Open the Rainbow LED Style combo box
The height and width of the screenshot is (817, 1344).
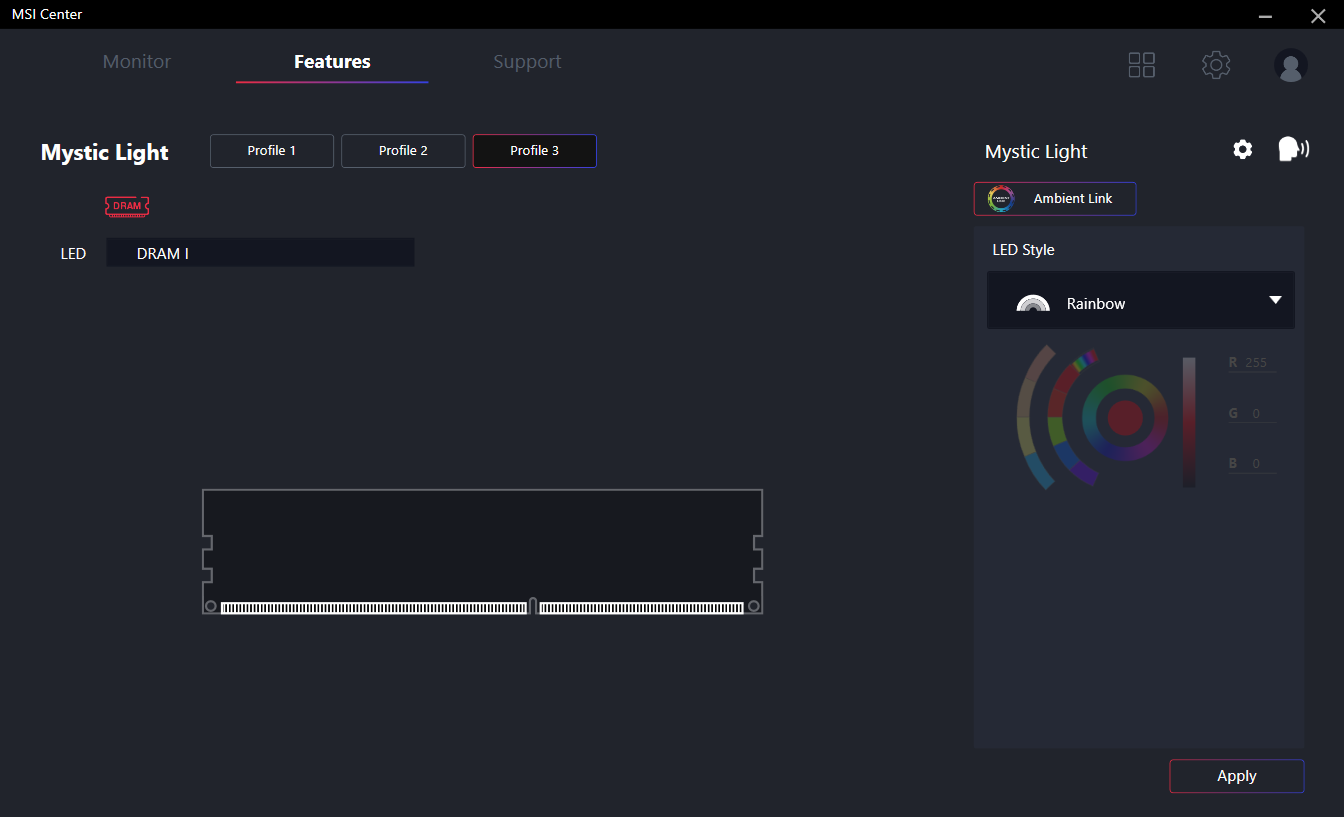(1141, 300)
